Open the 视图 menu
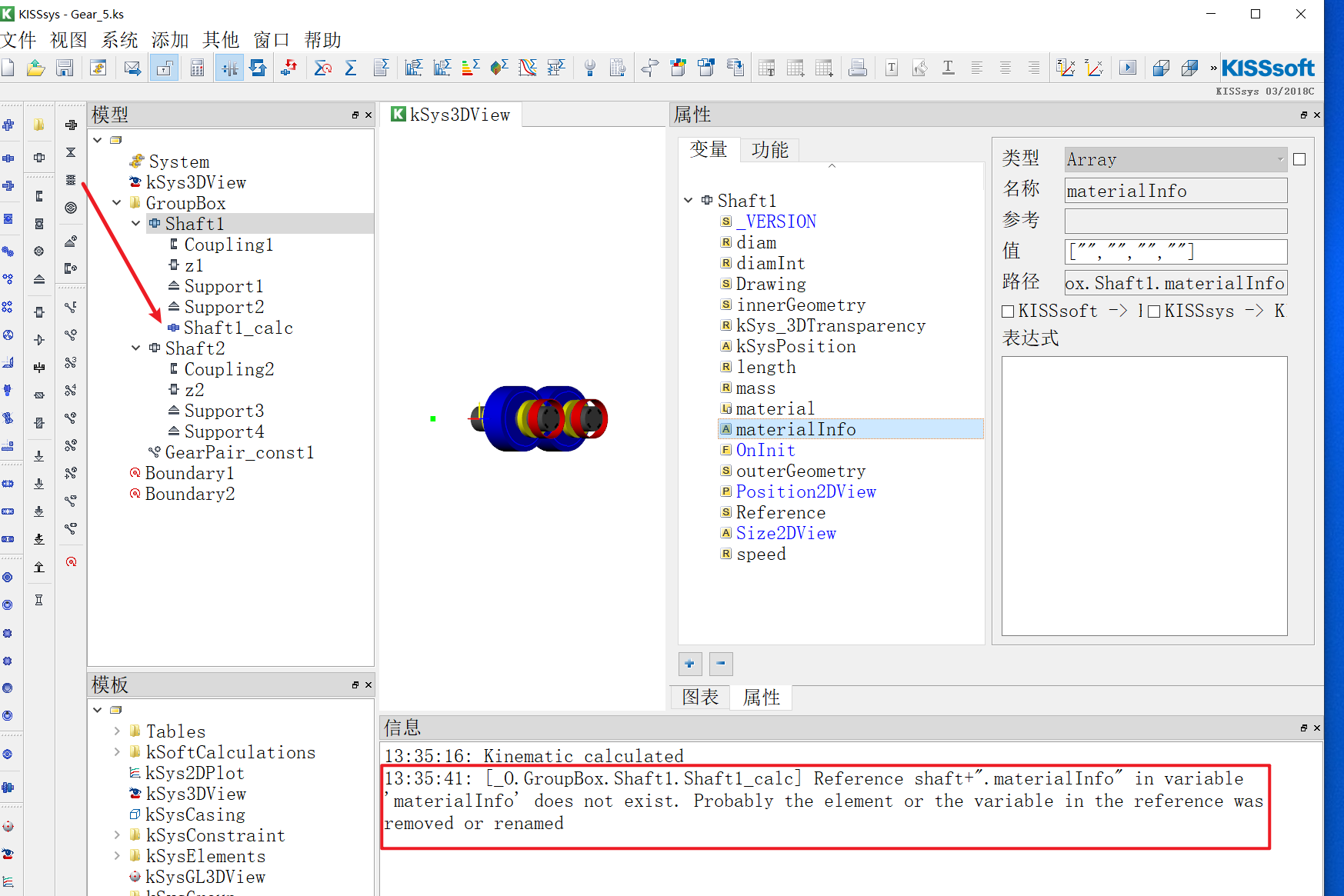The image size is (1344, 896). pyautogui.click(x=69, y=40)
